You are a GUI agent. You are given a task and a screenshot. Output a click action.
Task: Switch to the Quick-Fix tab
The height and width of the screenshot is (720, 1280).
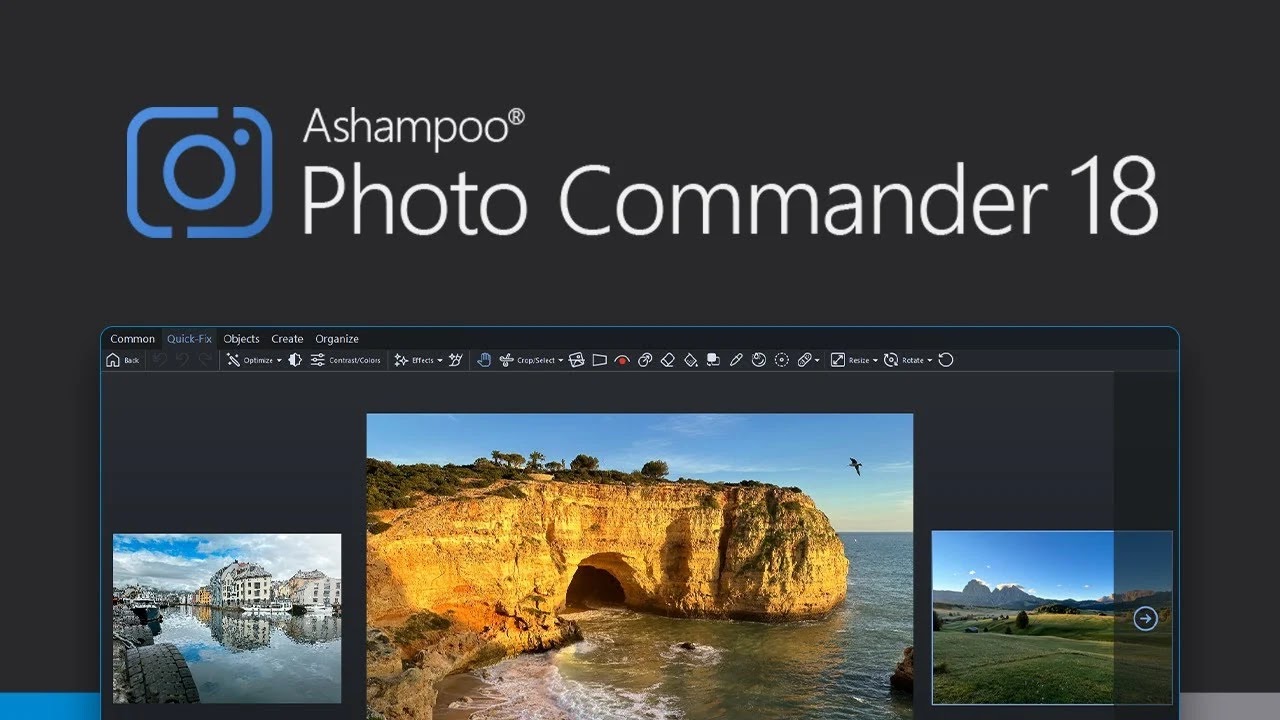(x=189, y=339)
